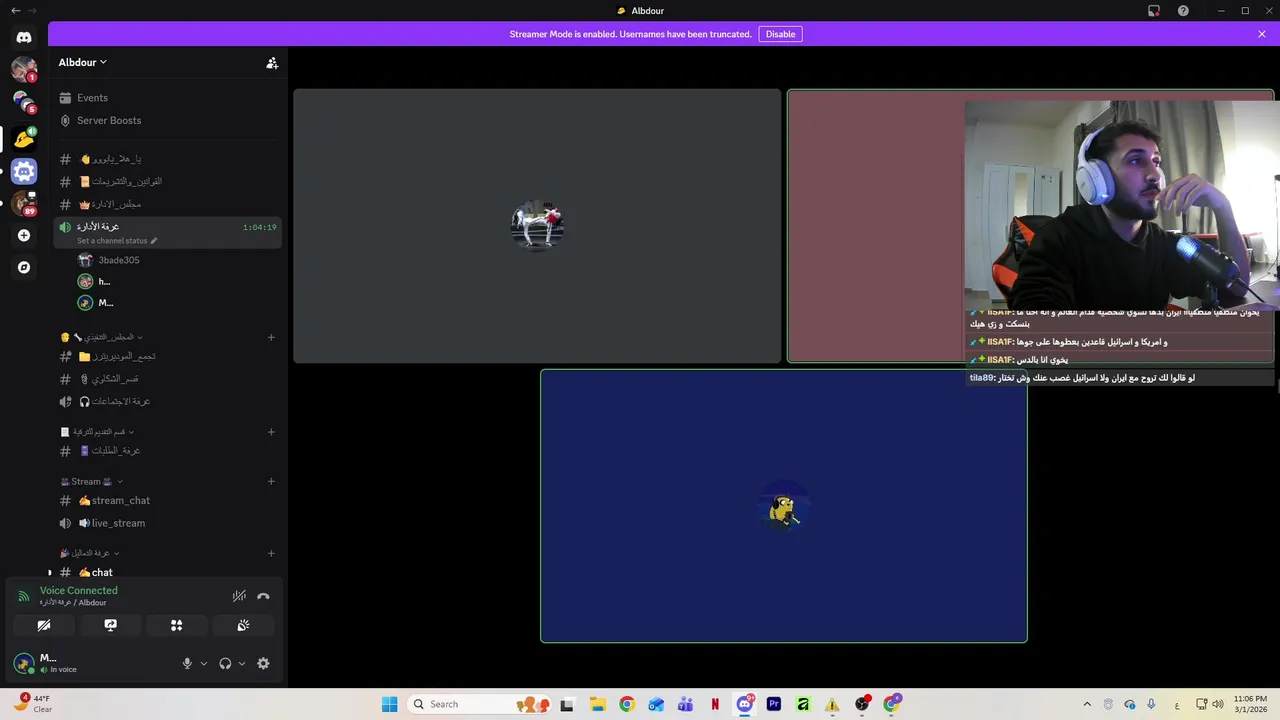Click the Add a Server plus icon
The height and width of the screenshot is (720, 1280).
coord(24,235)
